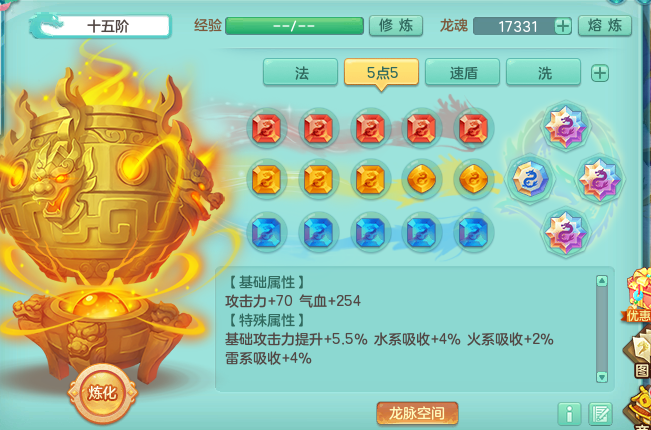Image resolution: width=651 pixels, height=430 pixels.
Task: Click the green 经验 progress bar
Action: pos(294,26)
